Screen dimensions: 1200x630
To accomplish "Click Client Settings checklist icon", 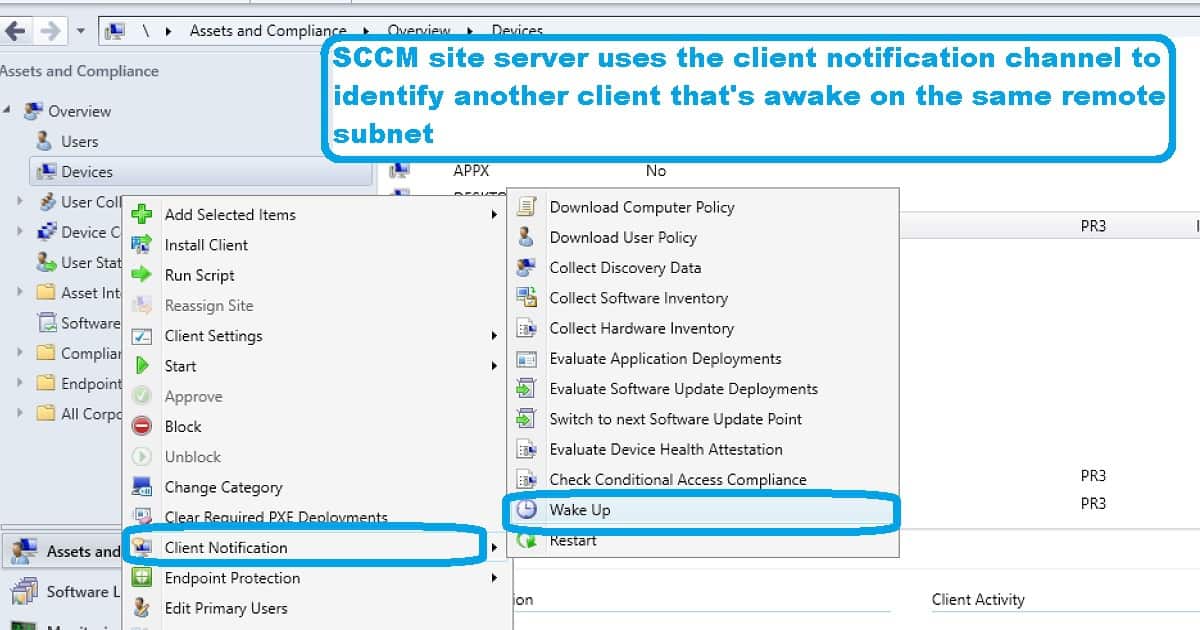I will 143,336.
